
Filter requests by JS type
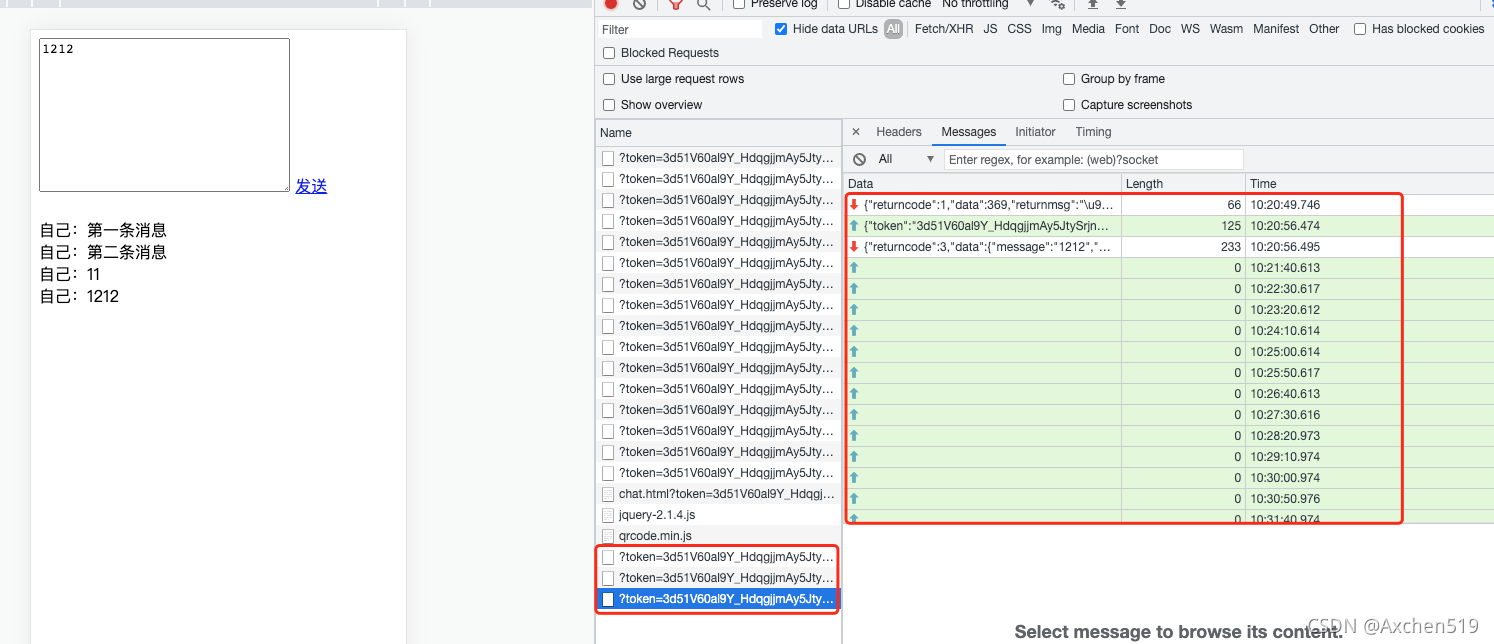click(990, 29)
